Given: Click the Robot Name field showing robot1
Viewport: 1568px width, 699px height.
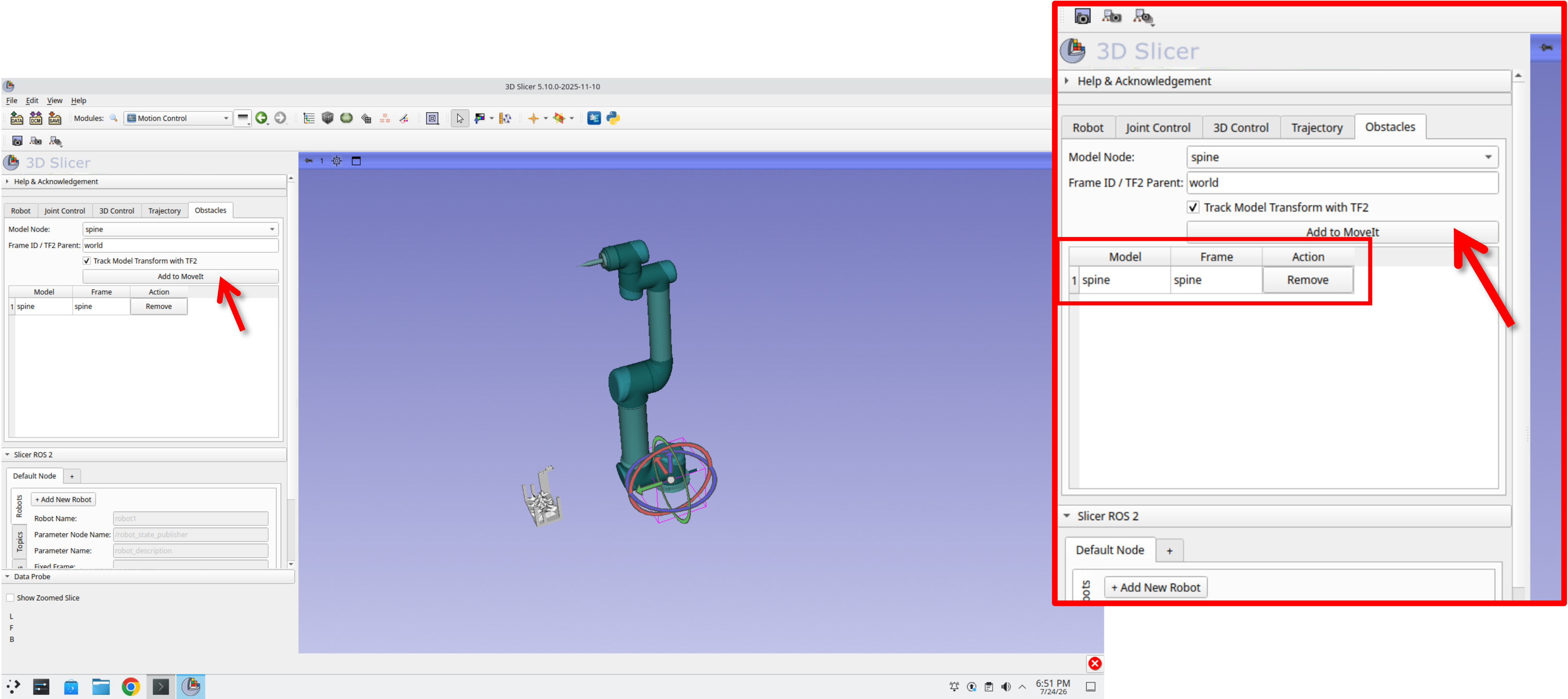Looking at the screenshot, I should click(x=190, y=518).
